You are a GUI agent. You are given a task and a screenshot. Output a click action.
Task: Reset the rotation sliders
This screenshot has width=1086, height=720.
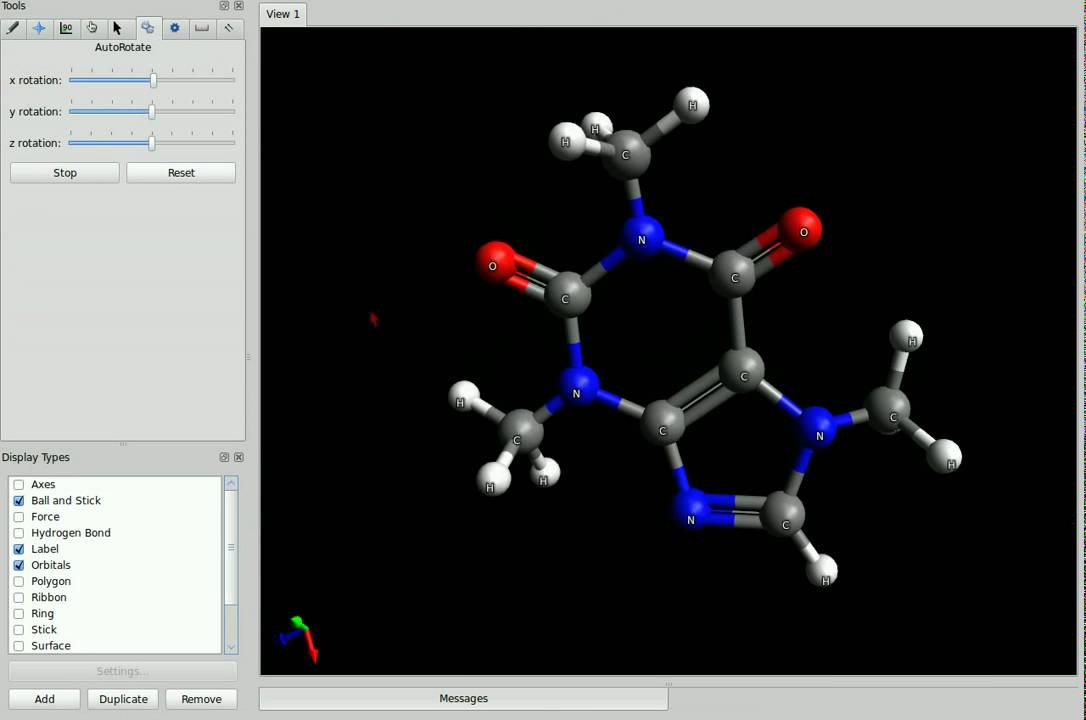point(181,172)
